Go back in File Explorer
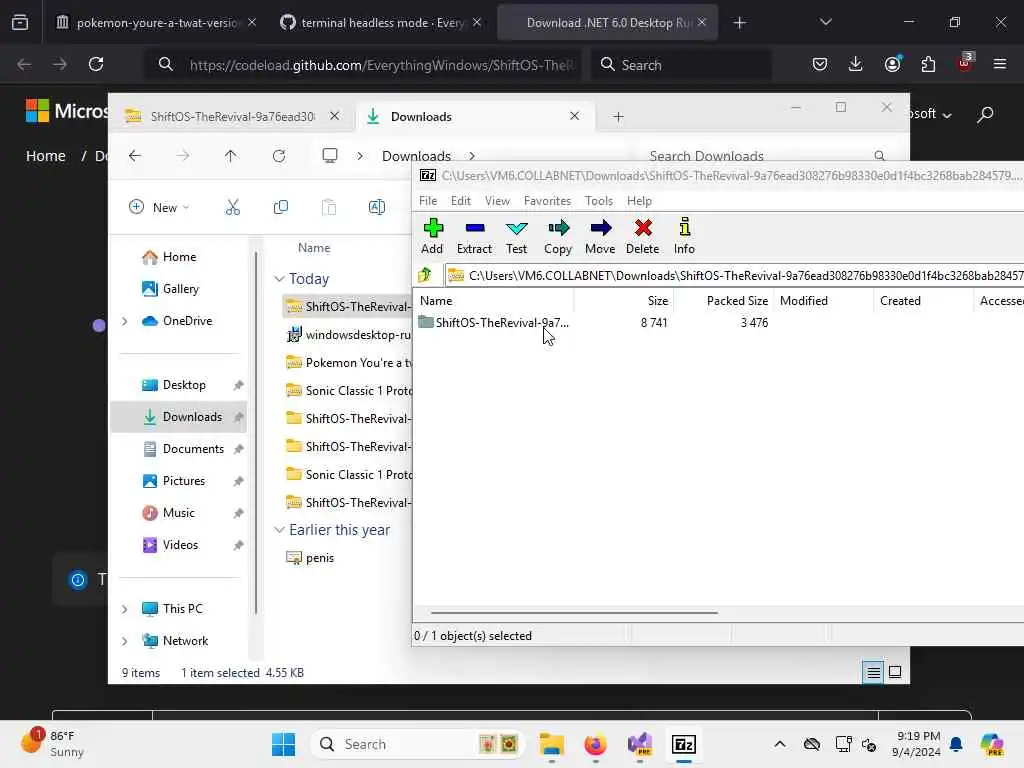Viewport: 1024px width, 768px height. [135, 155]
